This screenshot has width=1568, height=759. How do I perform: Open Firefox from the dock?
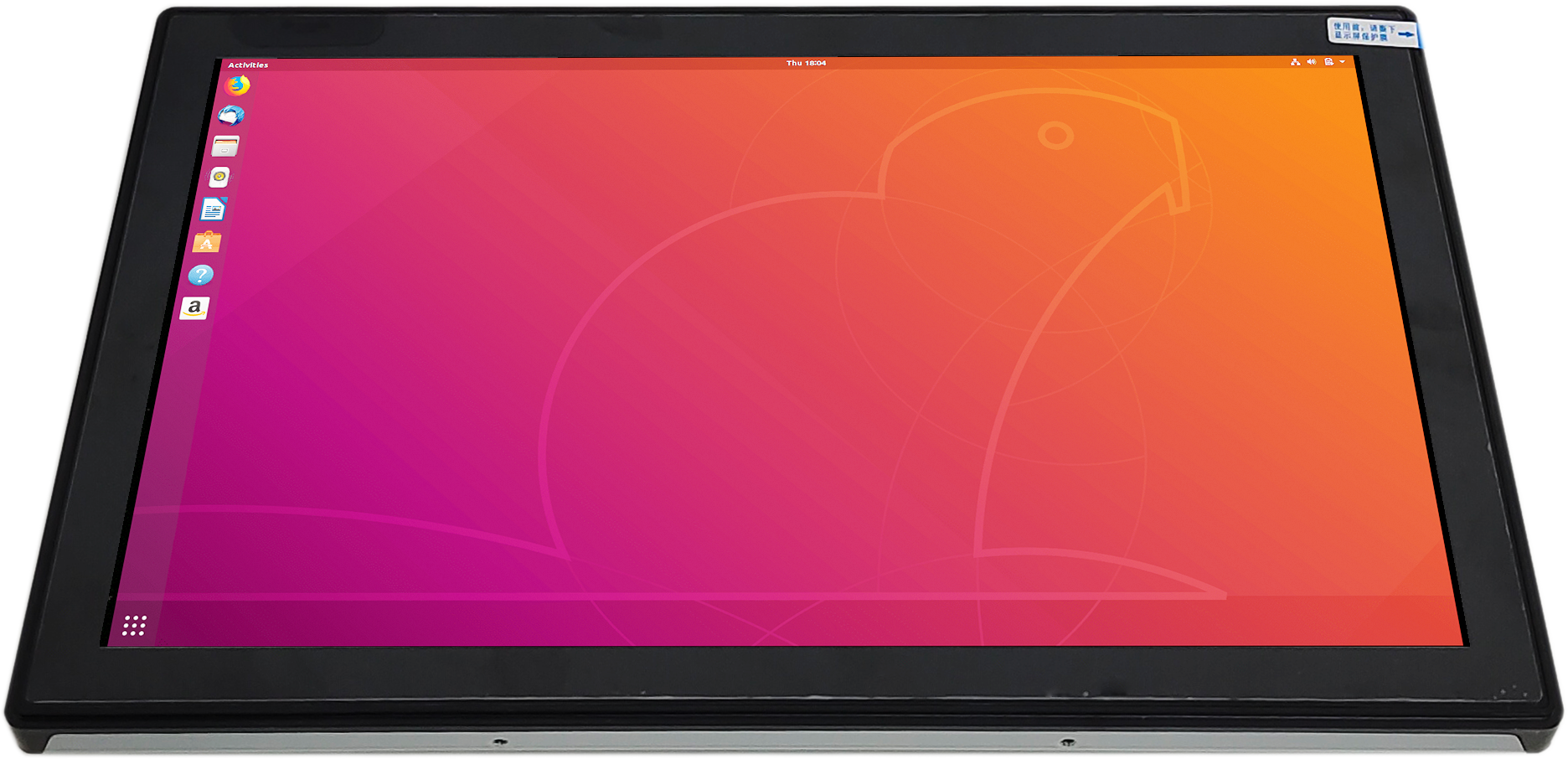(x=238, y=85)
